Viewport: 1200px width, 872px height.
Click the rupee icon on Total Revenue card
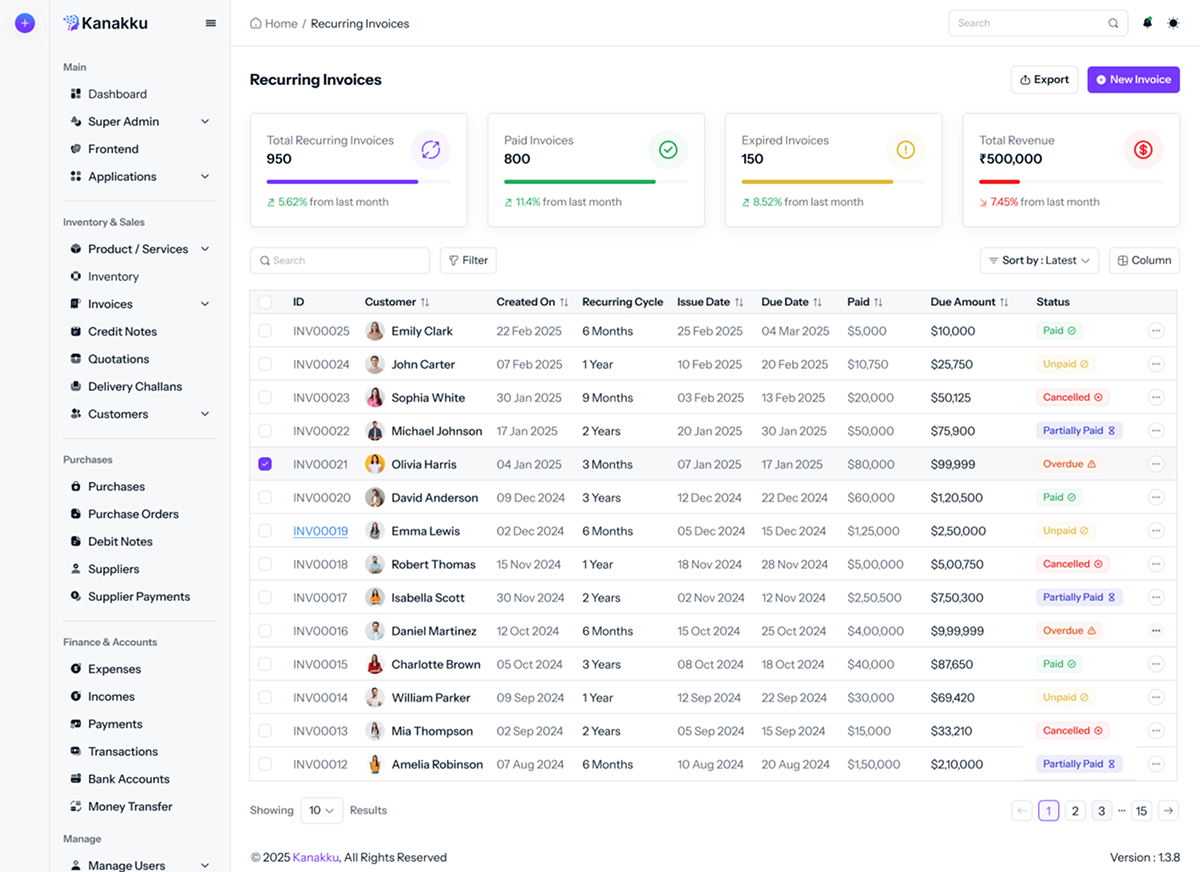tap(1143, 148)
